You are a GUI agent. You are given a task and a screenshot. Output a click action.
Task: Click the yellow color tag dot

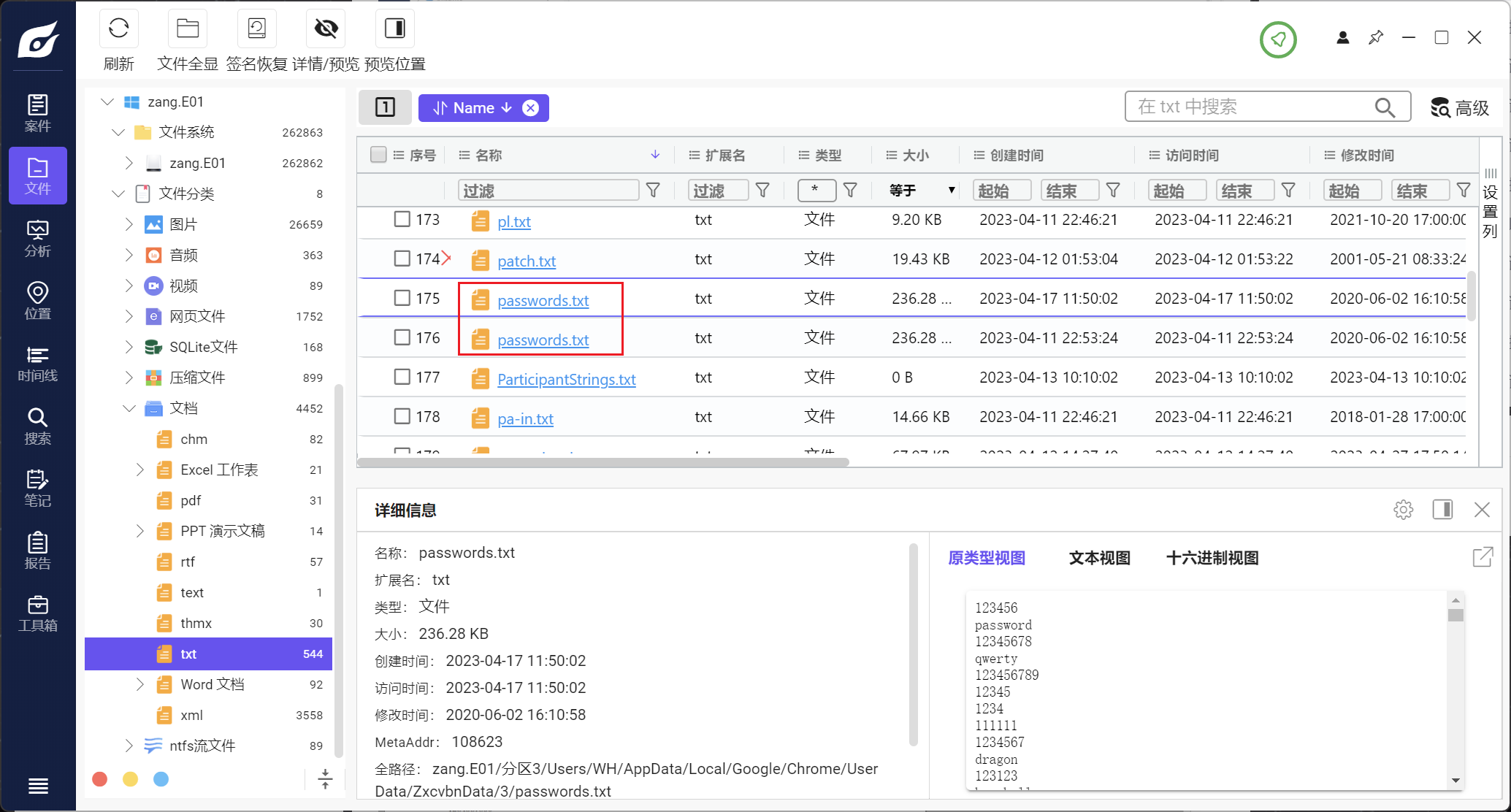coord(130,779)
